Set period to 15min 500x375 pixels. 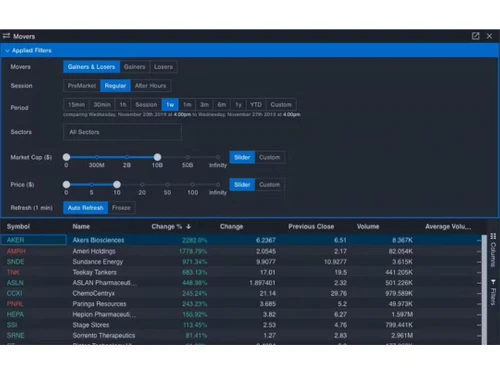tap(76, 105)
